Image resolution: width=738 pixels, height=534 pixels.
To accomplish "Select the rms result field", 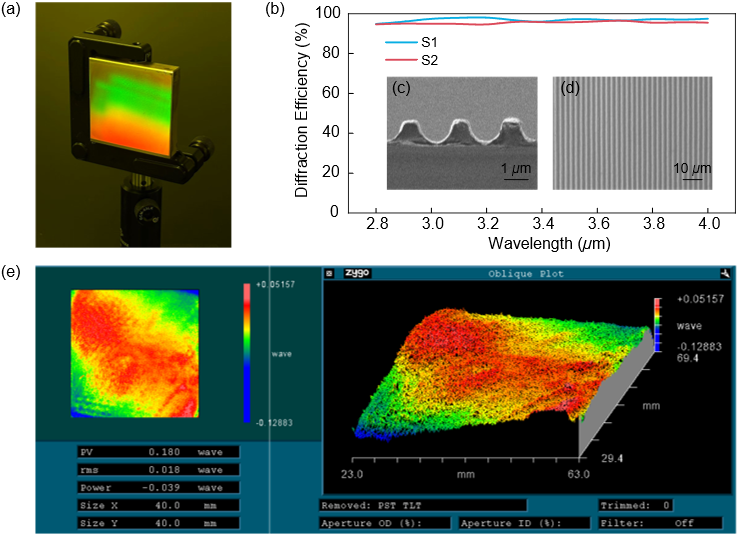I will [x=158, y=470].
